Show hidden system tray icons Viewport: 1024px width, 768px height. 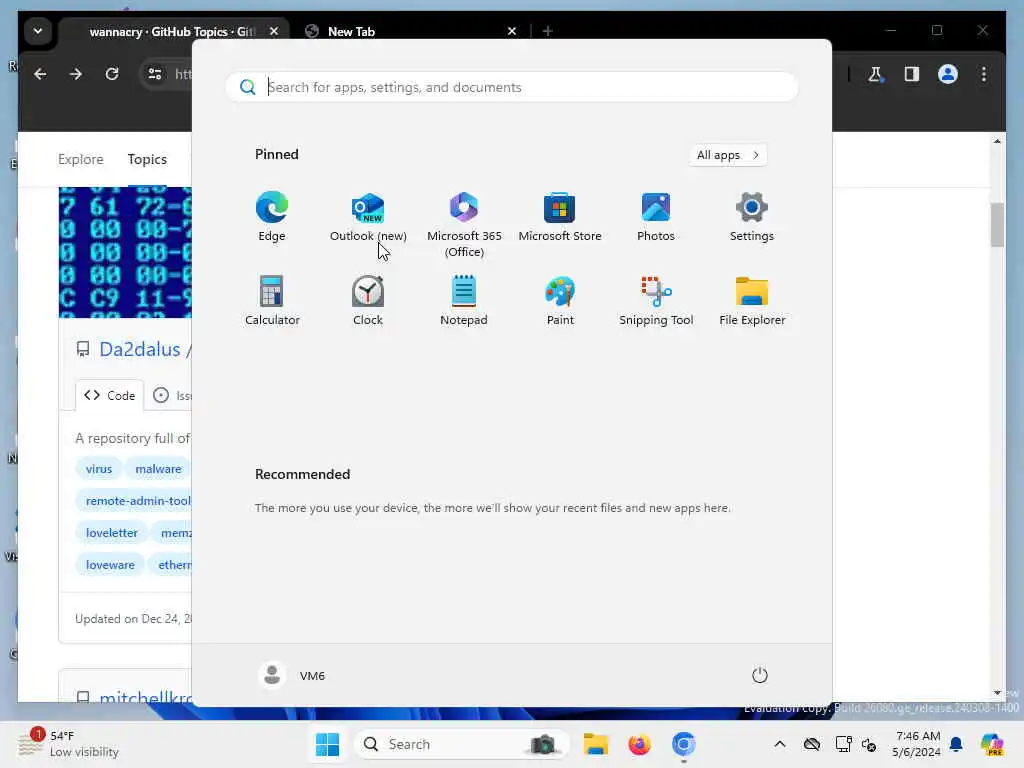coord(780,744)
